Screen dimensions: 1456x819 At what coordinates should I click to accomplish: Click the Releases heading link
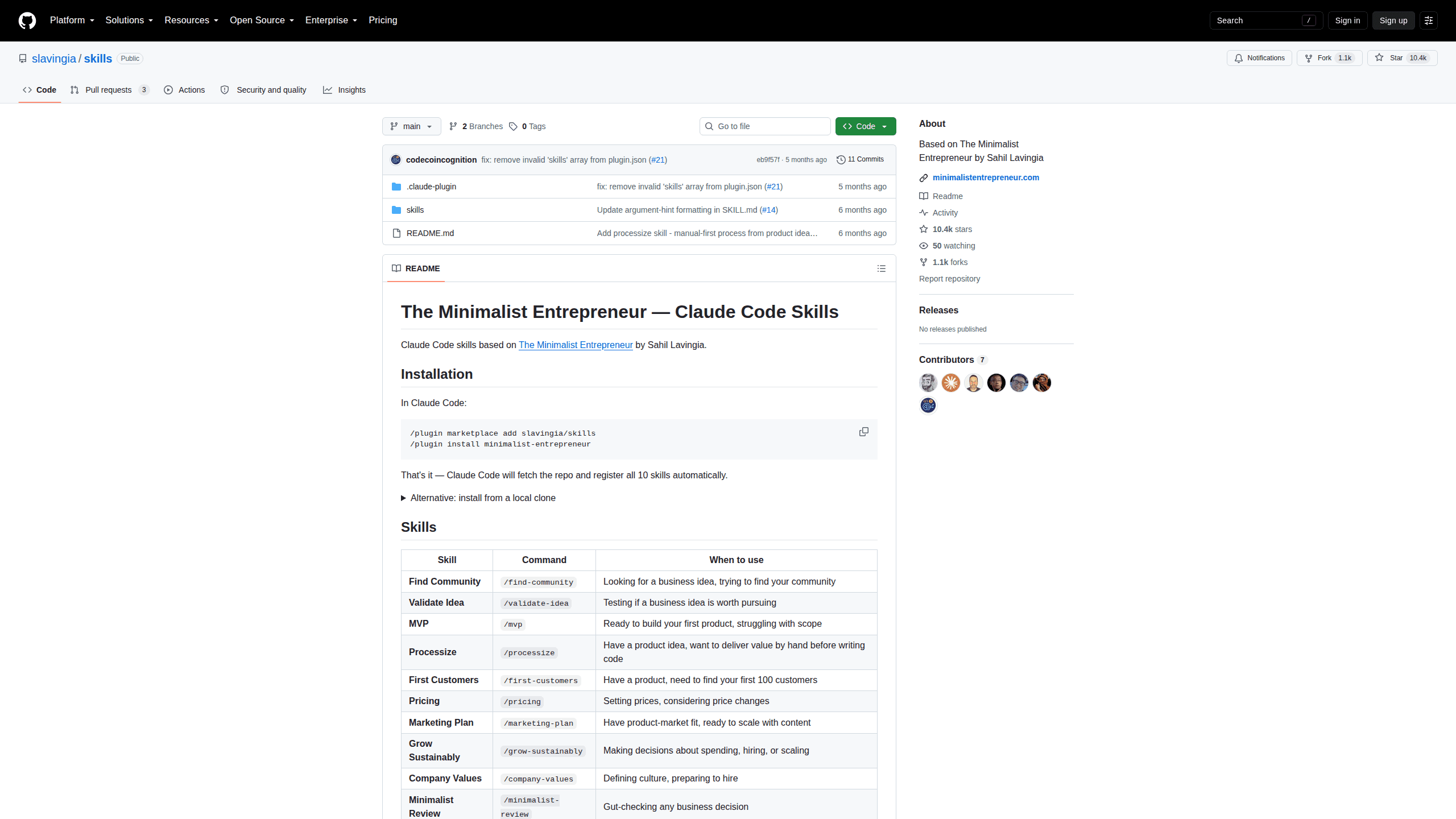pos(938,310)
